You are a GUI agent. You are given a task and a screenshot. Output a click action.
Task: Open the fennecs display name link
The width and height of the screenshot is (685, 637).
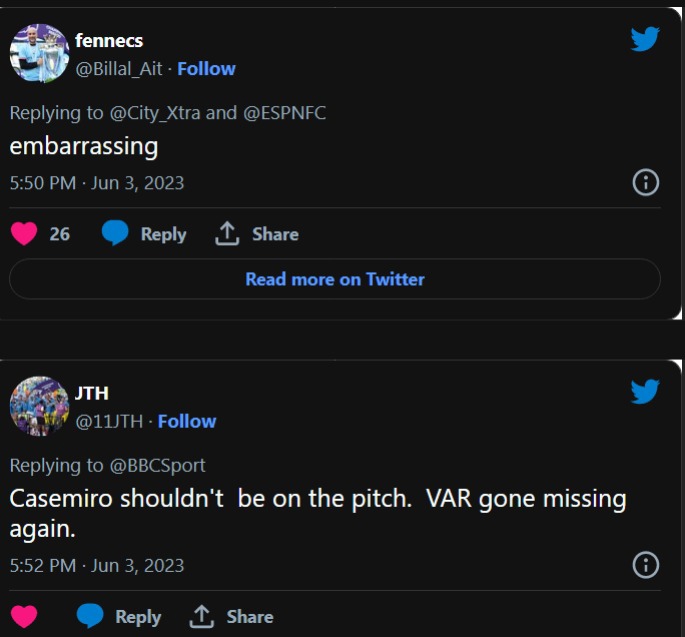[109, 41]
